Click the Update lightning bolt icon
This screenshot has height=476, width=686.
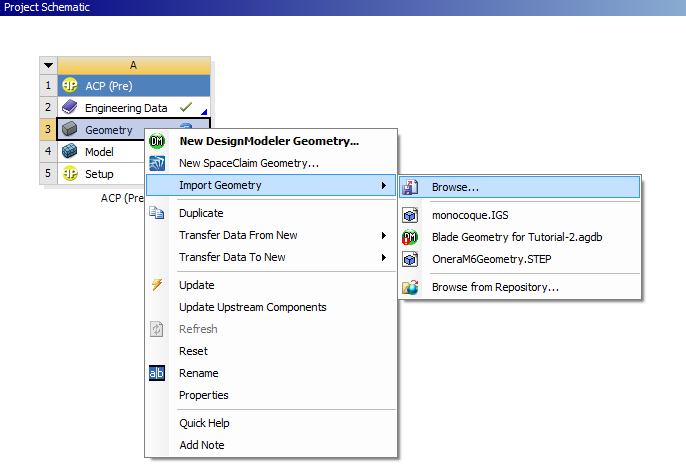157,285
